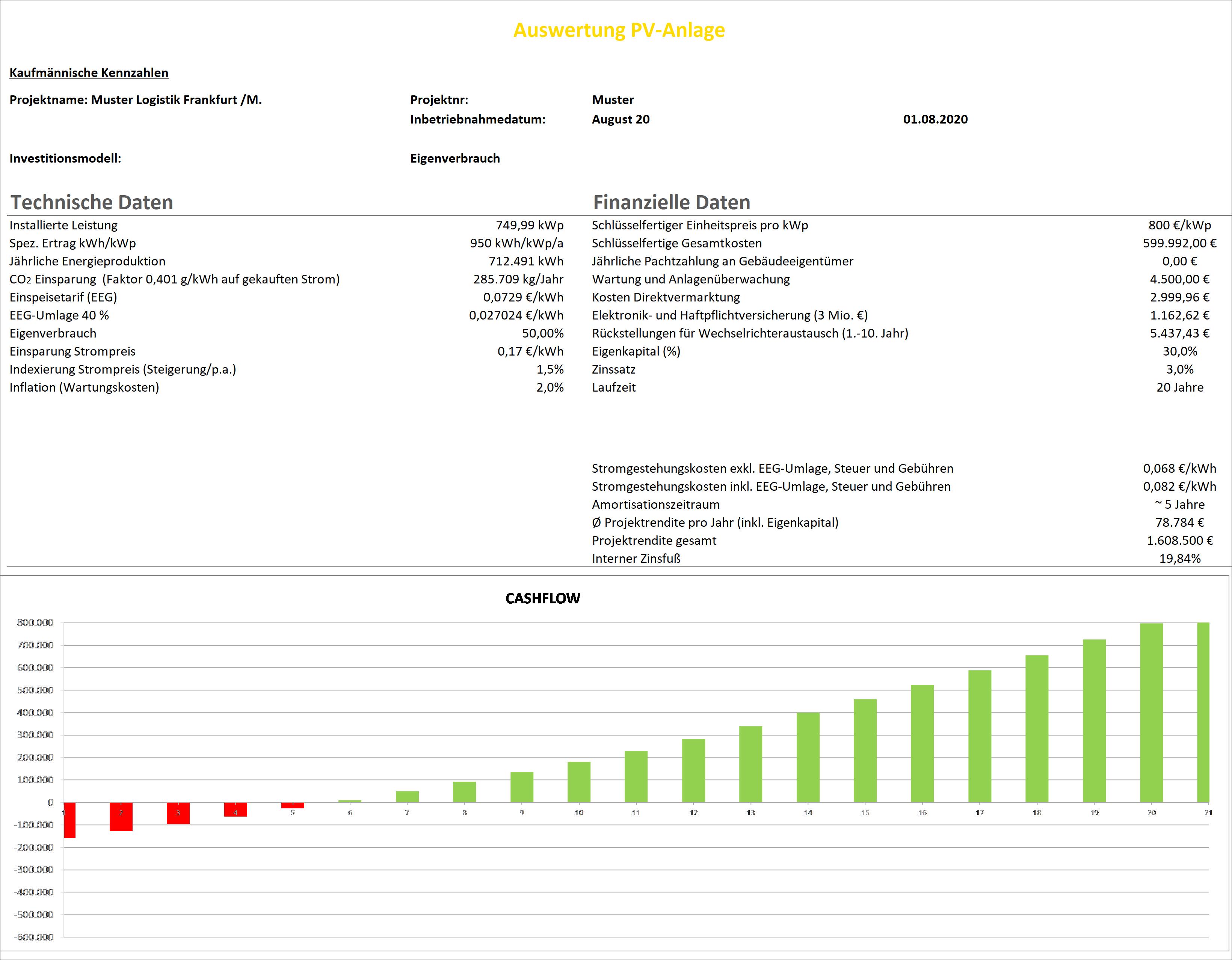Select the '800 €/kWp' unit price
Viewport: 1232px width, 960px height.
click(1179, 226)
